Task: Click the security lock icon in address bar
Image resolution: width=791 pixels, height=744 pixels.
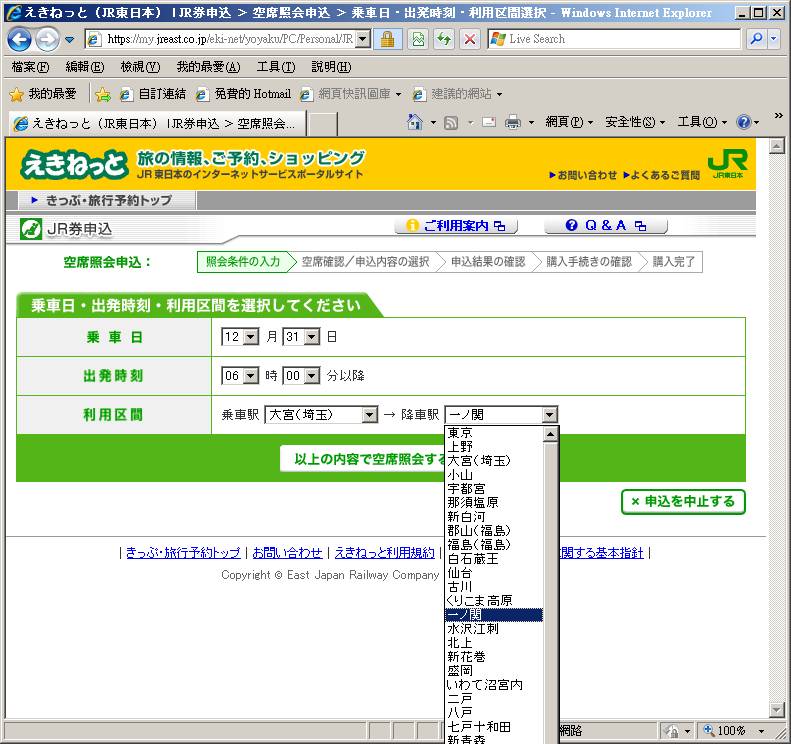Action: (387, 39)
